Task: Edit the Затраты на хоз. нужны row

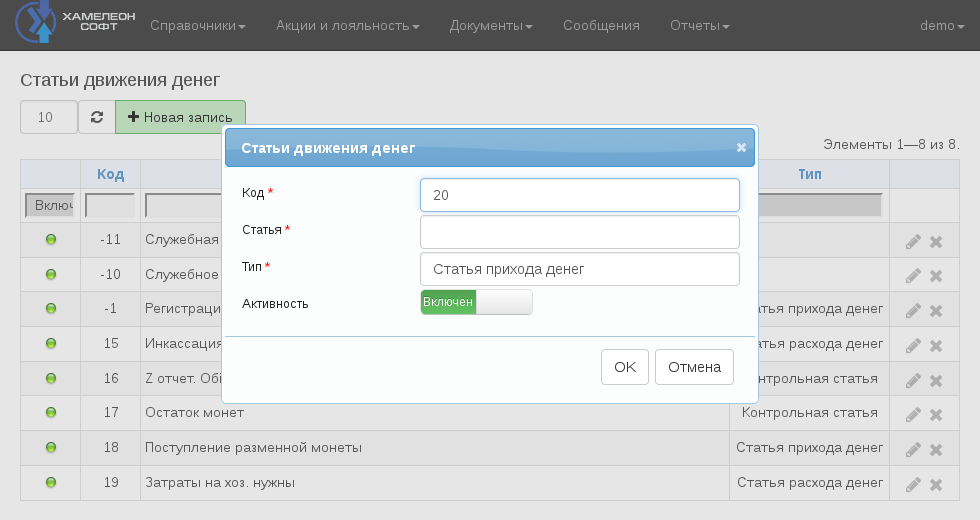Action: pyautogui.click(x=913, y=484)
